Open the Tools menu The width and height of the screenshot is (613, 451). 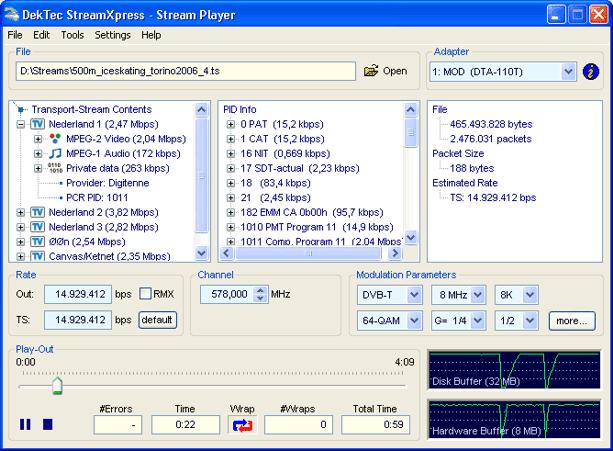pyautogui.click(x=72, y=35)
